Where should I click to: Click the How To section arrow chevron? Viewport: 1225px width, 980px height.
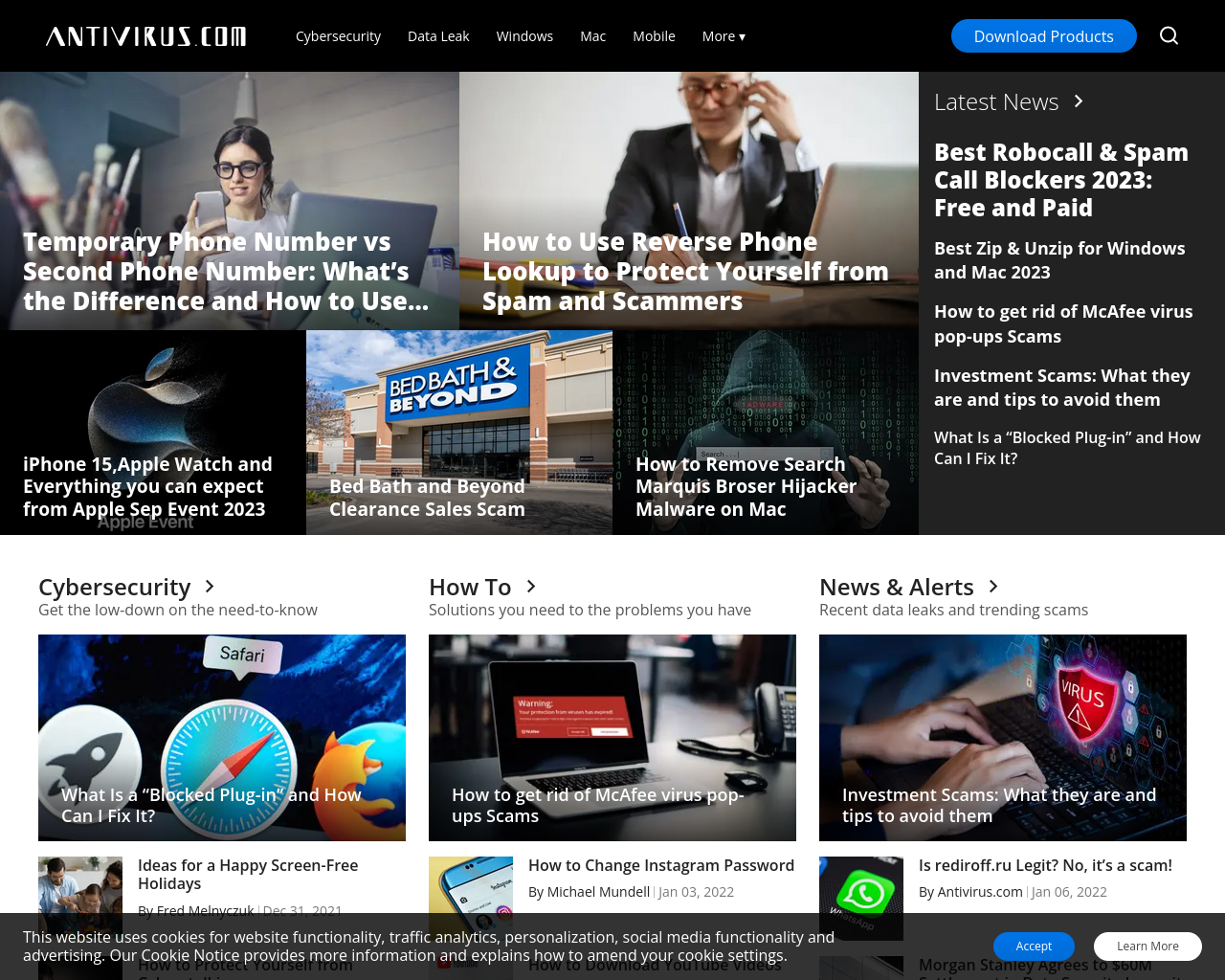coord(531,586)
